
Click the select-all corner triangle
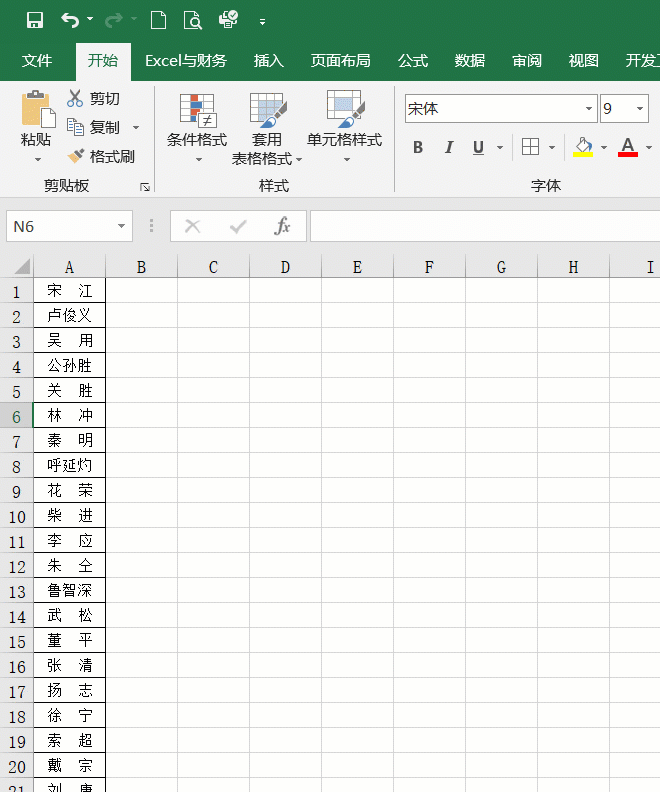20,266
